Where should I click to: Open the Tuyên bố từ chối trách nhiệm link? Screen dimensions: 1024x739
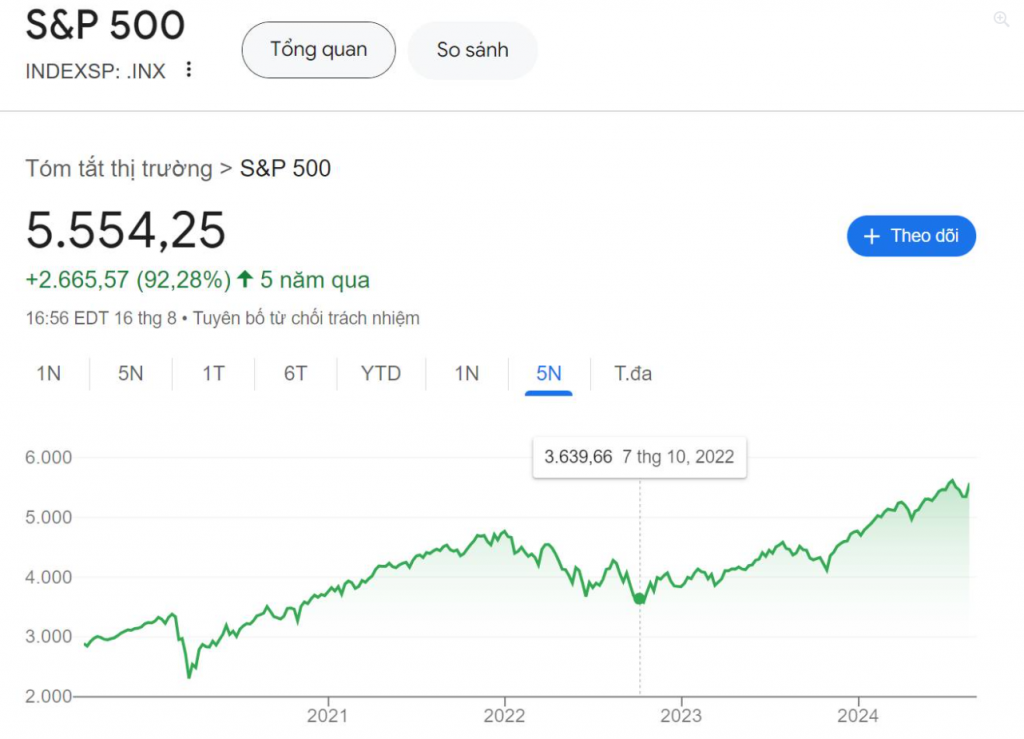coord(306,319)
